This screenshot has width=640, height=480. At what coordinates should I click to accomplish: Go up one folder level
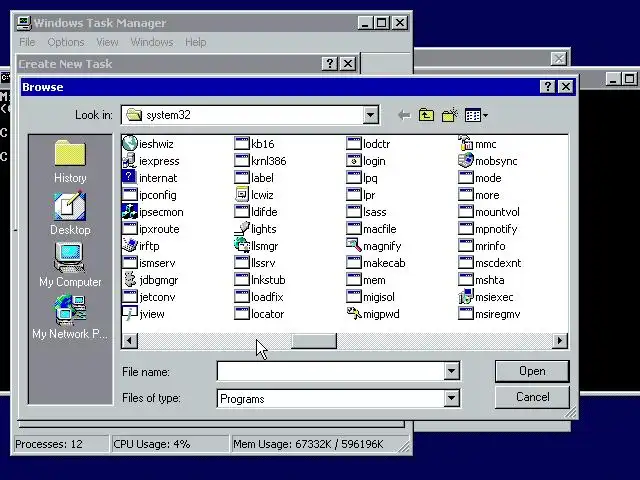(426, 115)
